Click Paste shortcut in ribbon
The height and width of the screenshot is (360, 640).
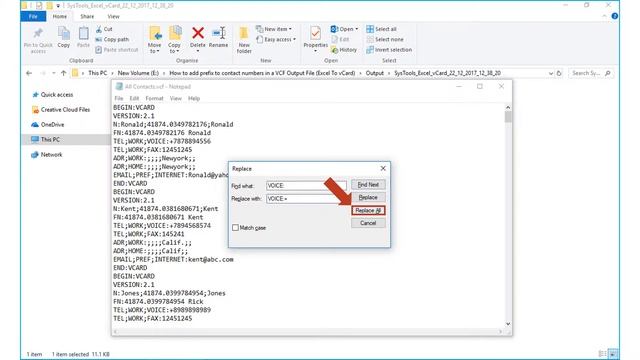pos(117,50)
